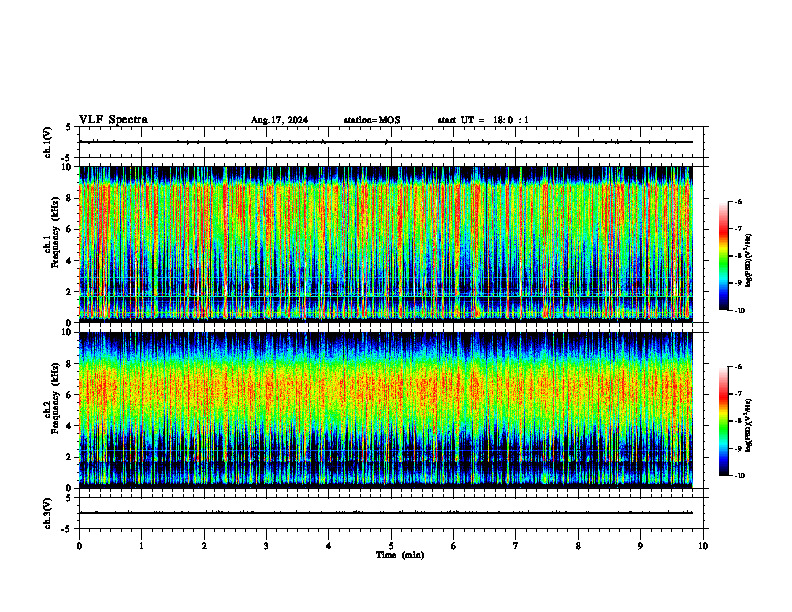
Task: Click inside the ch.1 spectrogram panel
Action: pos(386,244)
